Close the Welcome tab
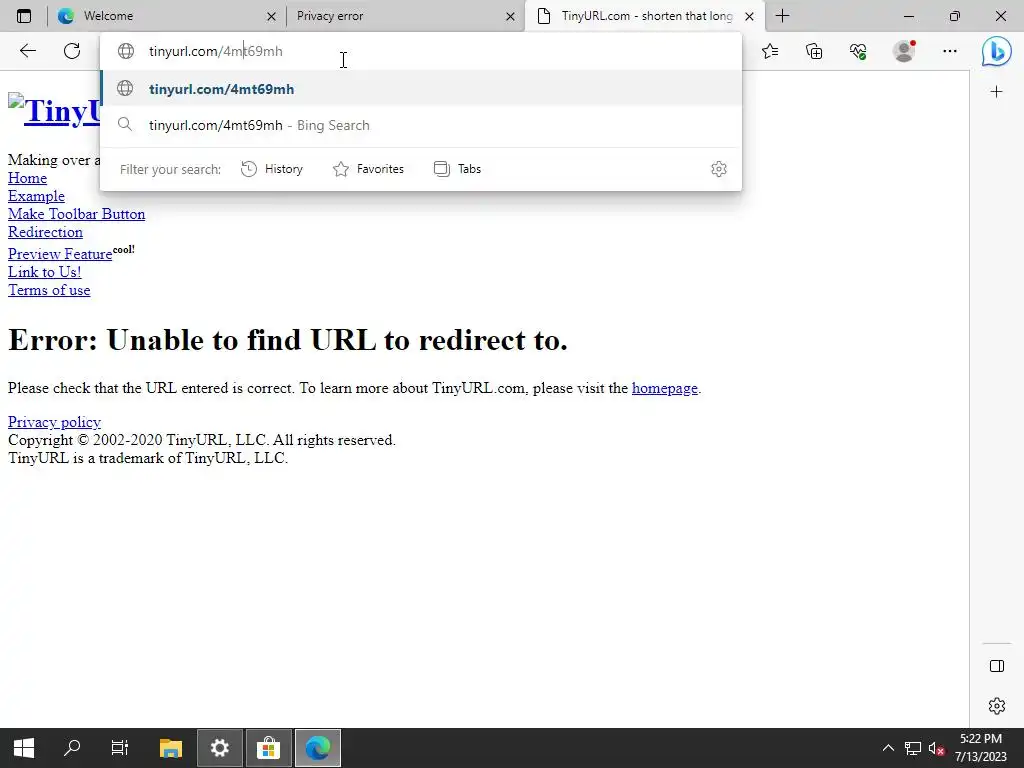 click(x=271, y=16)
